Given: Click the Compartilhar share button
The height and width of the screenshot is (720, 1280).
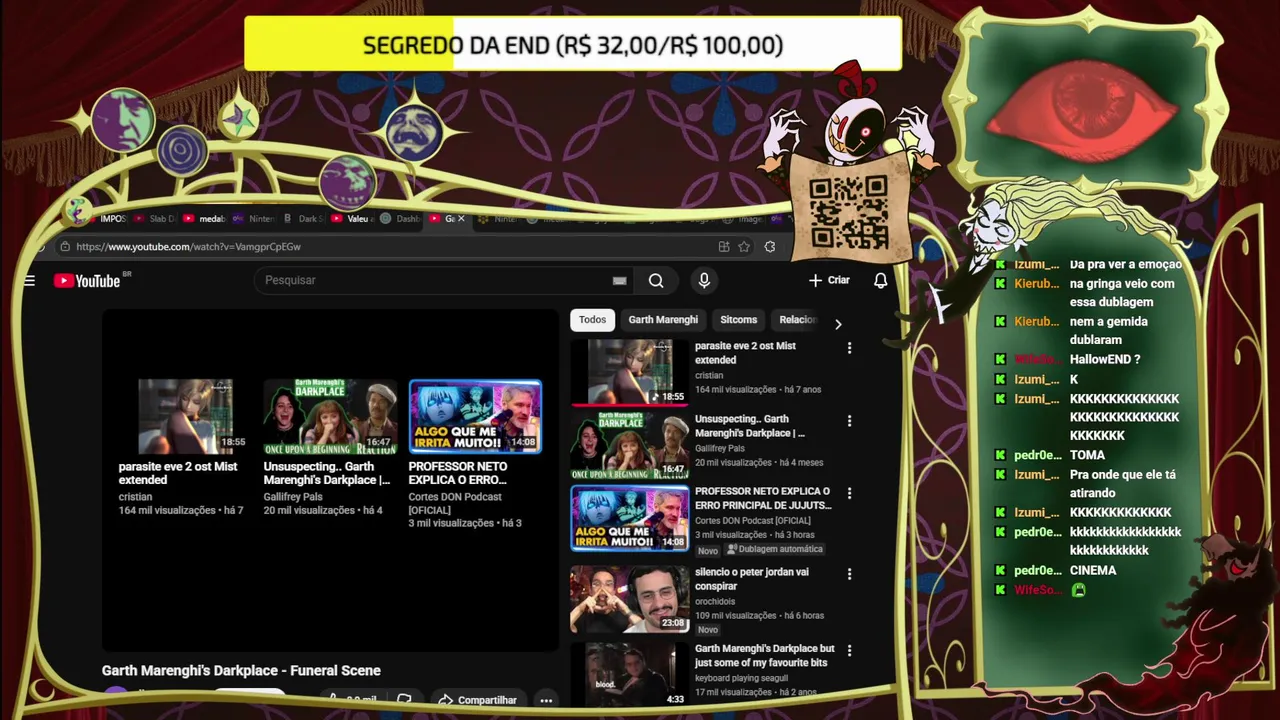Looking at the screenshot, I should click(x=477, y=700).
